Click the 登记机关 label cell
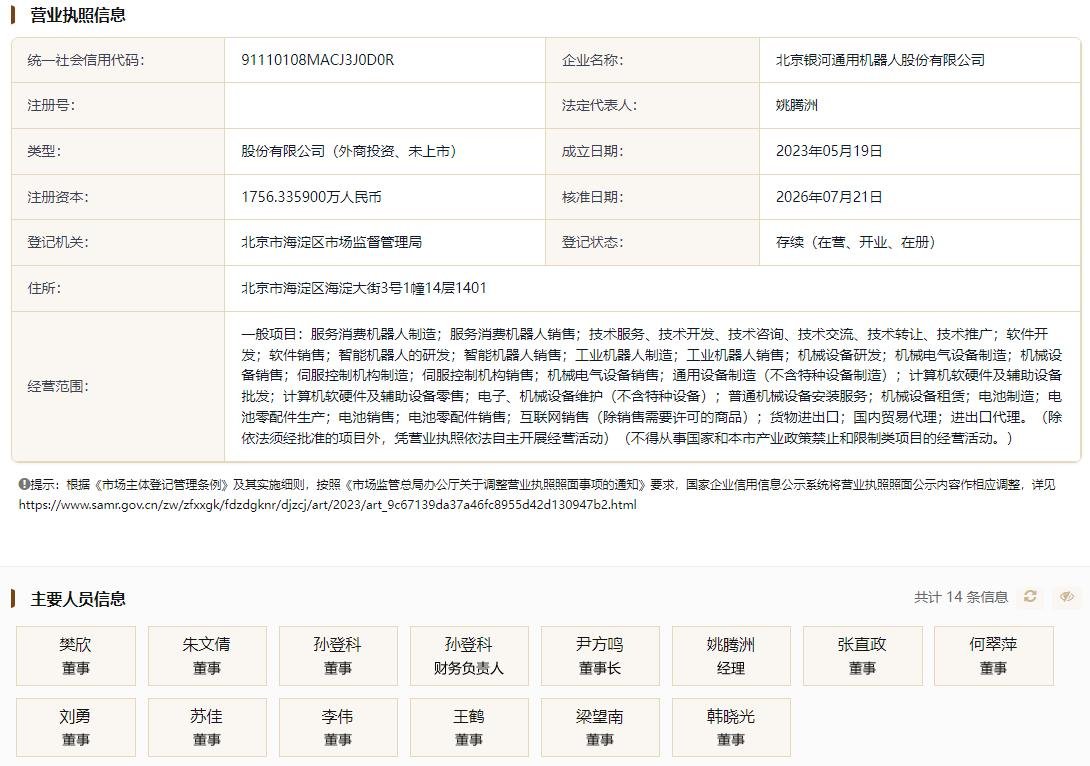1090x766 pixels. pyautogui.click(x=118, y=242)
